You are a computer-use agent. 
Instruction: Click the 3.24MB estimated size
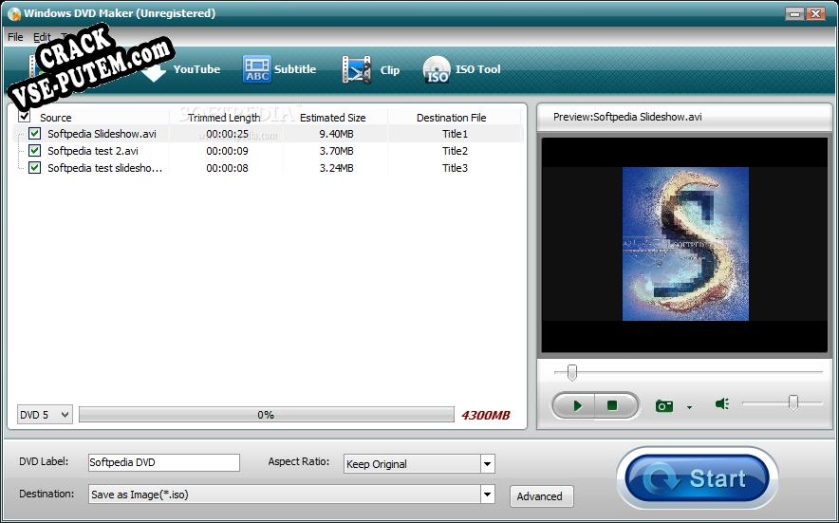tap(337, 168)
